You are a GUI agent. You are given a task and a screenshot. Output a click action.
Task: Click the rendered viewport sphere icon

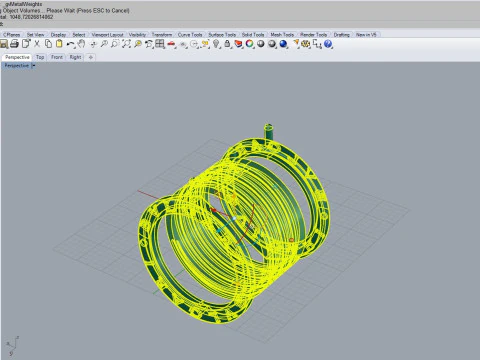click(272, 44)
